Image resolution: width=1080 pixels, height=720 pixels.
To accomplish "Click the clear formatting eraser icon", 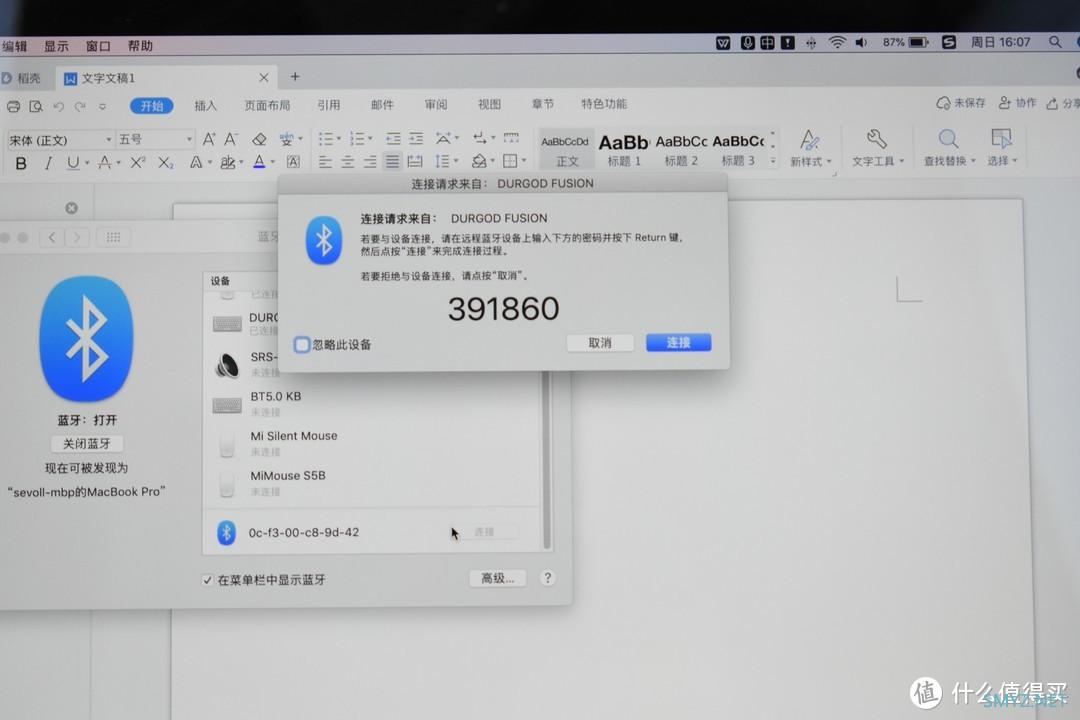I will point(259,140).
